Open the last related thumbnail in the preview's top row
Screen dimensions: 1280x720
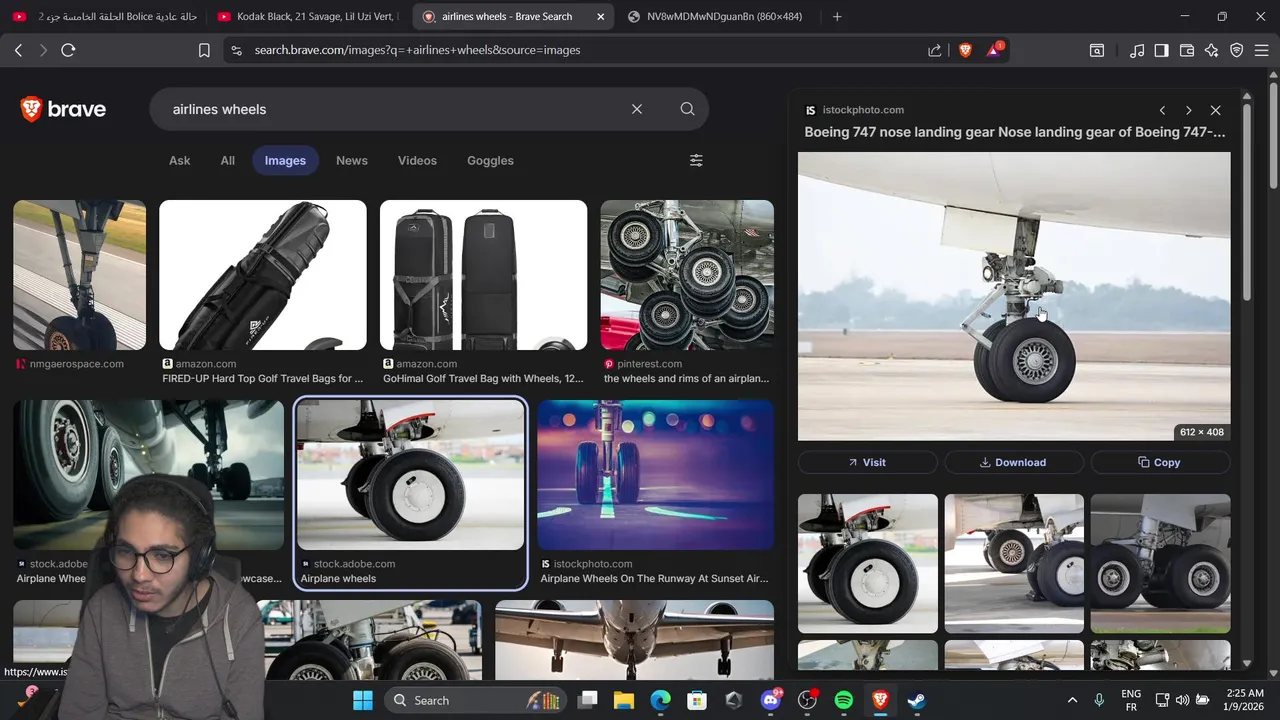coord(1160,563)
